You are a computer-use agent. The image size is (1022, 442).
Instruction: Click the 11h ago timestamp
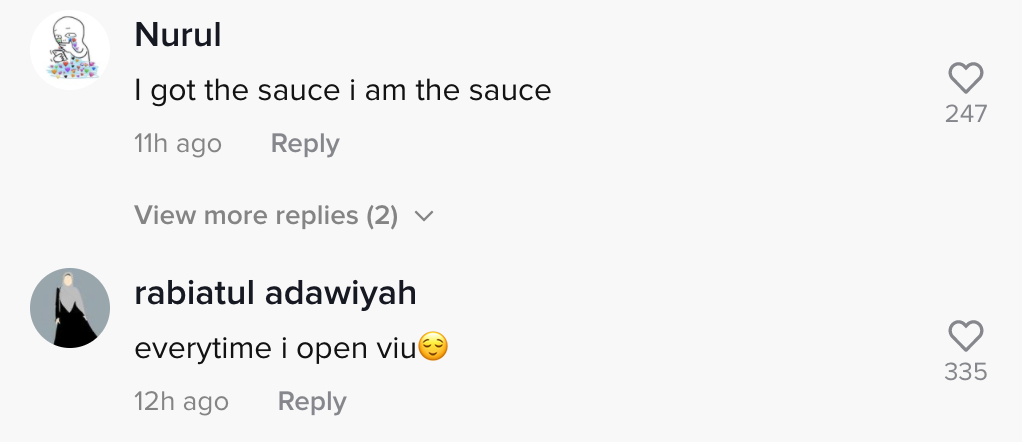click(x=178, y=144)
